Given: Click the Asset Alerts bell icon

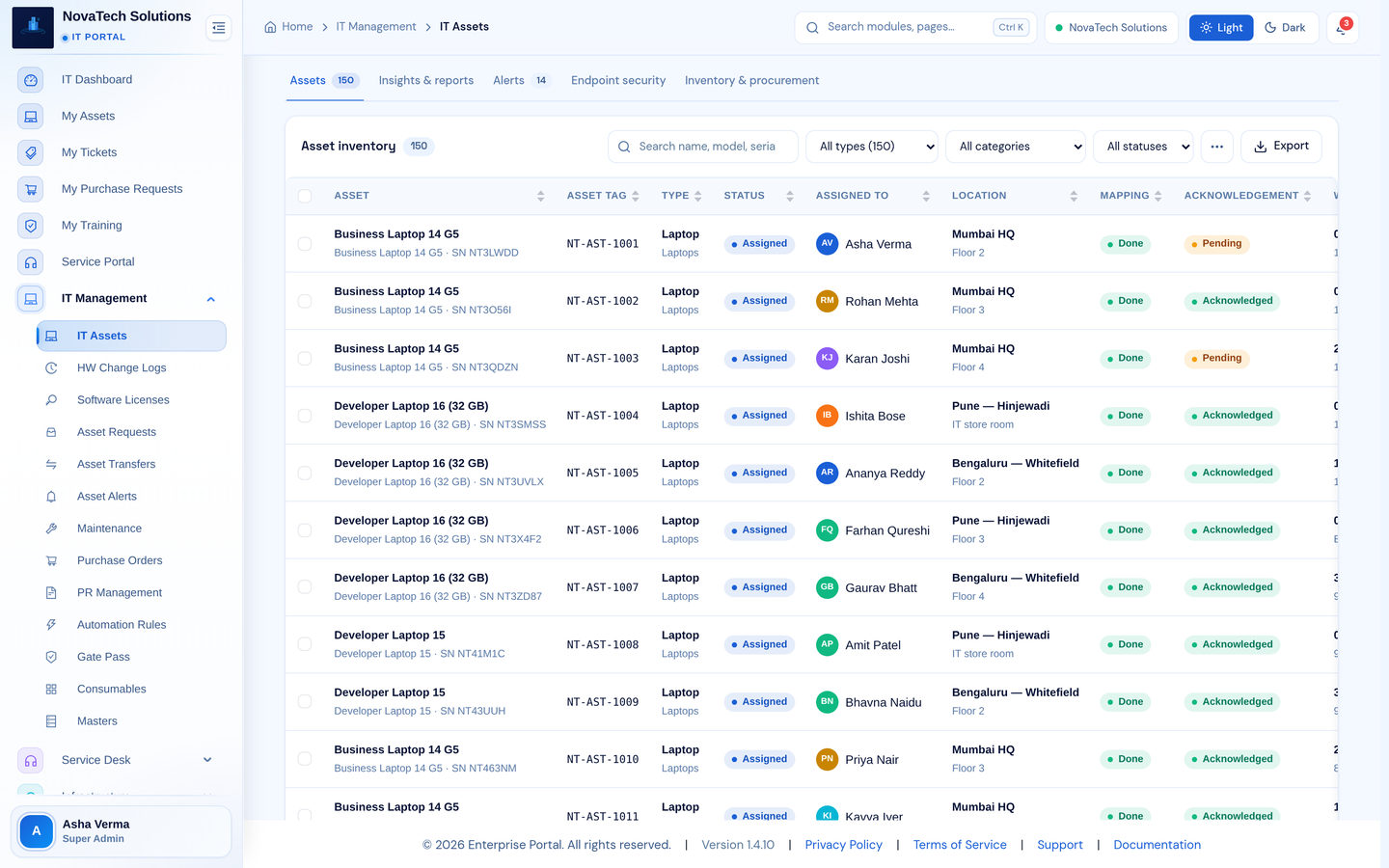Looking at the screenshot, I should 51,496.
